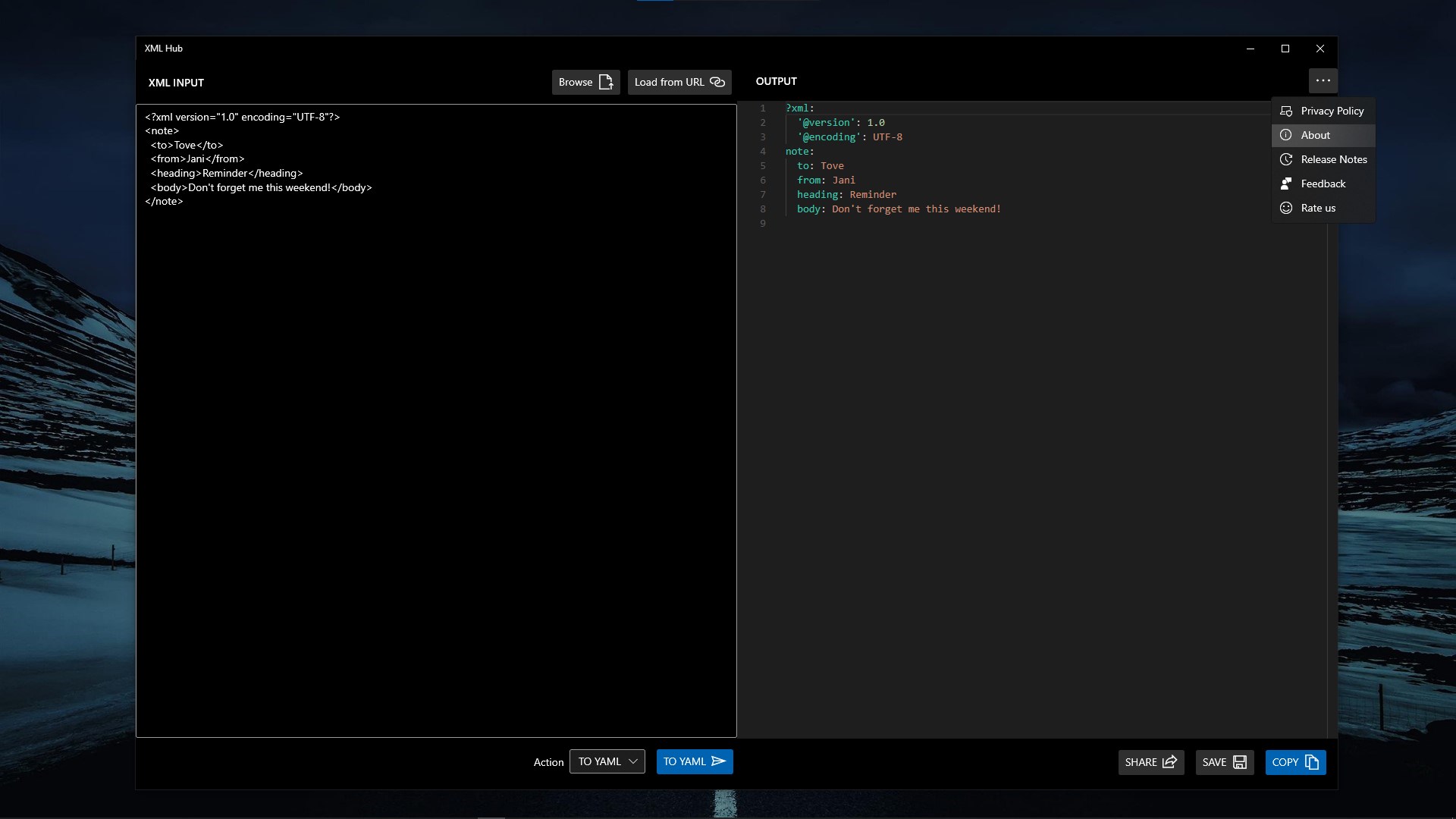Click the XML INPUT panel heading
Screen dimensions: 1456x819
click(x=176, y=83)
